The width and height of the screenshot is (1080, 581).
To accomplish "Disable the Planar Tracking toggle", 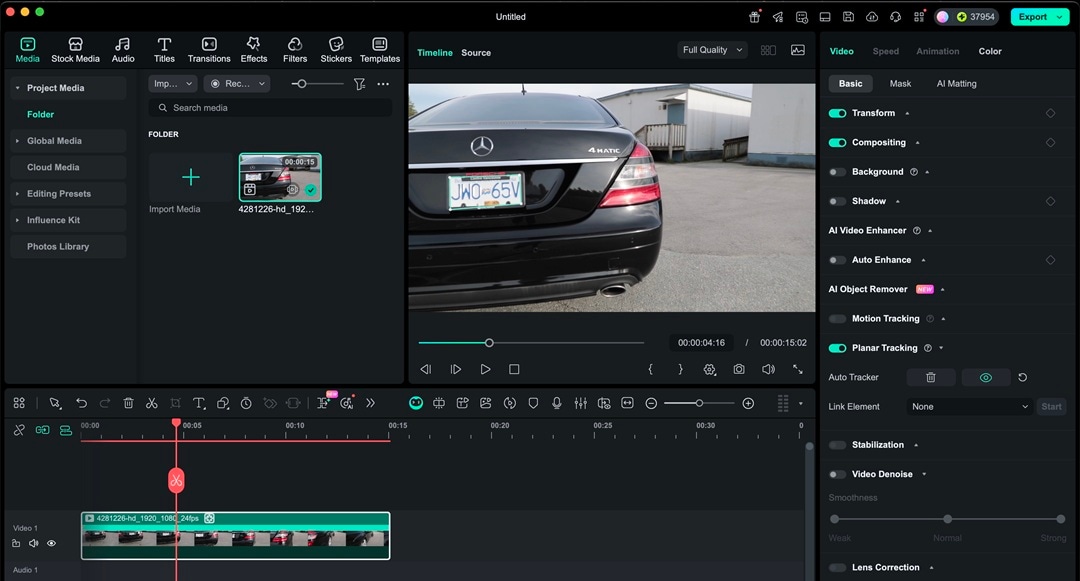I will [x=837, y=348].
